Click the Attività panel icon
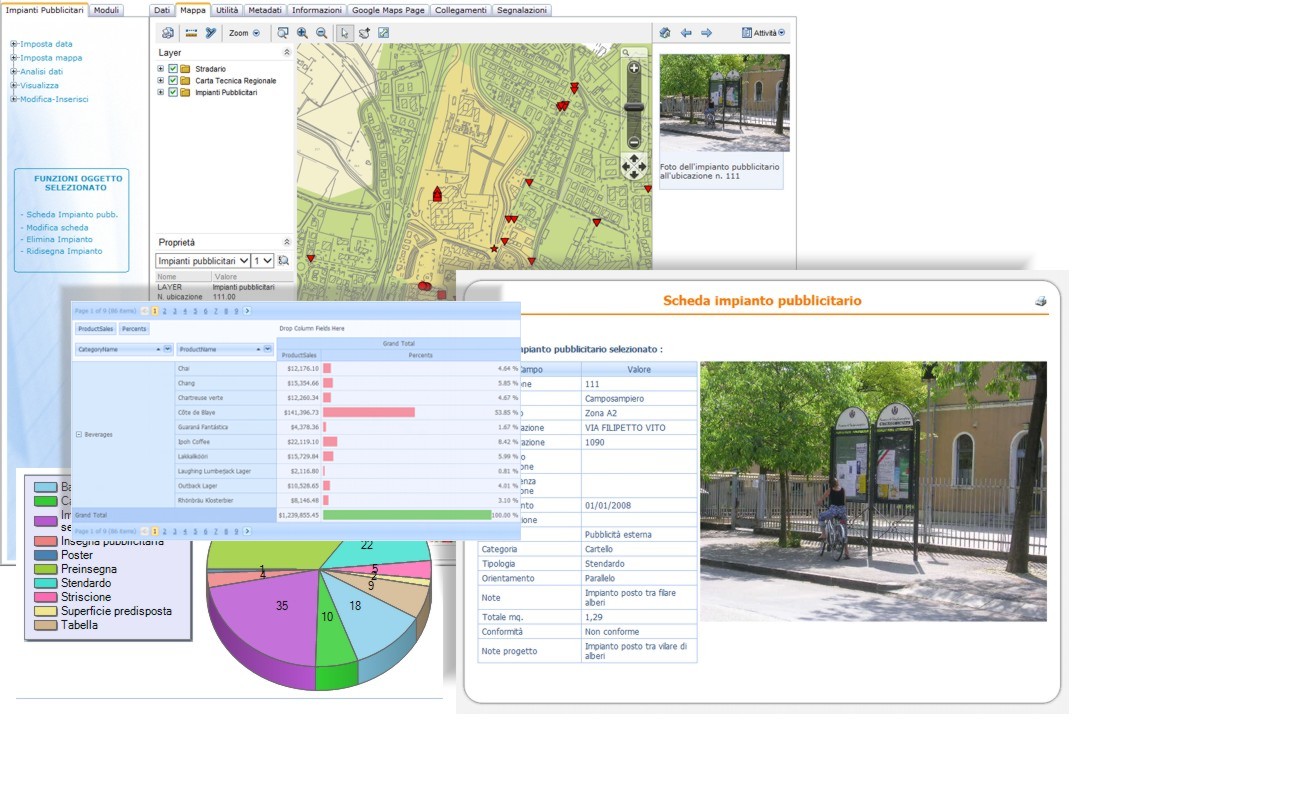 (x=747, y=33)
